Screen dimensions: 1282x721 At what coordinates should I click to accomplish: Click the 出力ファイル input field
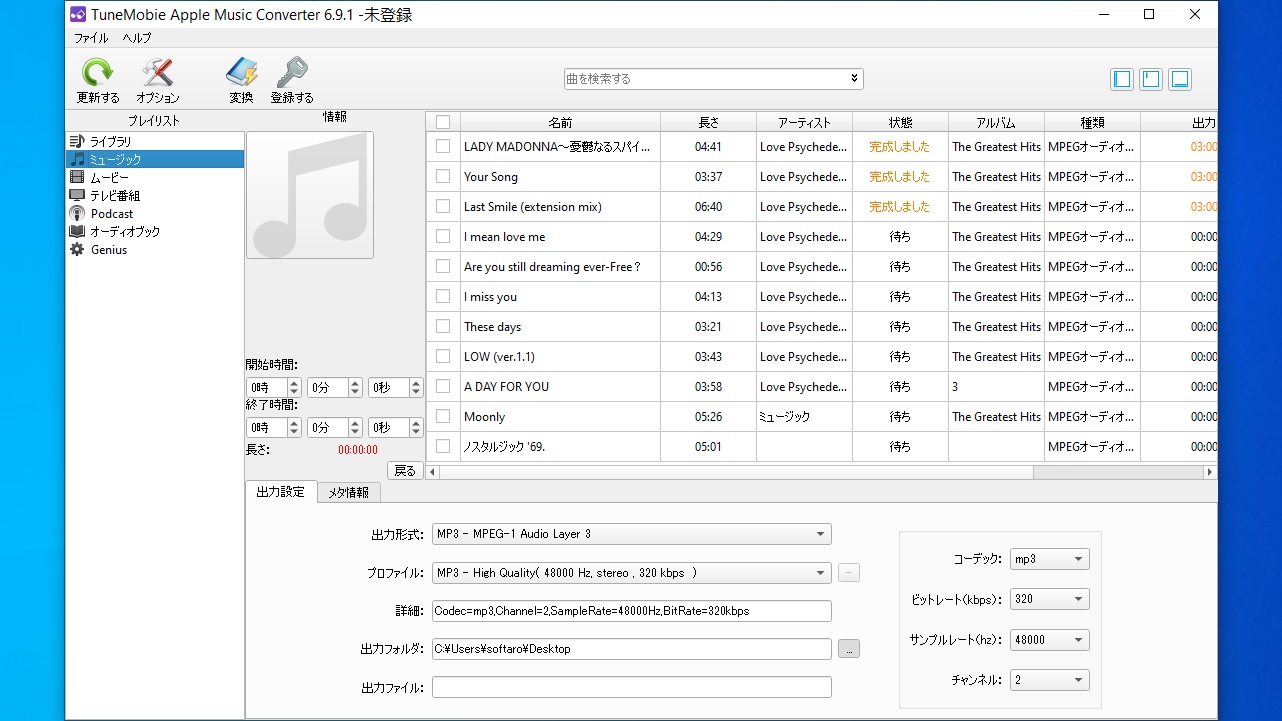click(631, 687)
